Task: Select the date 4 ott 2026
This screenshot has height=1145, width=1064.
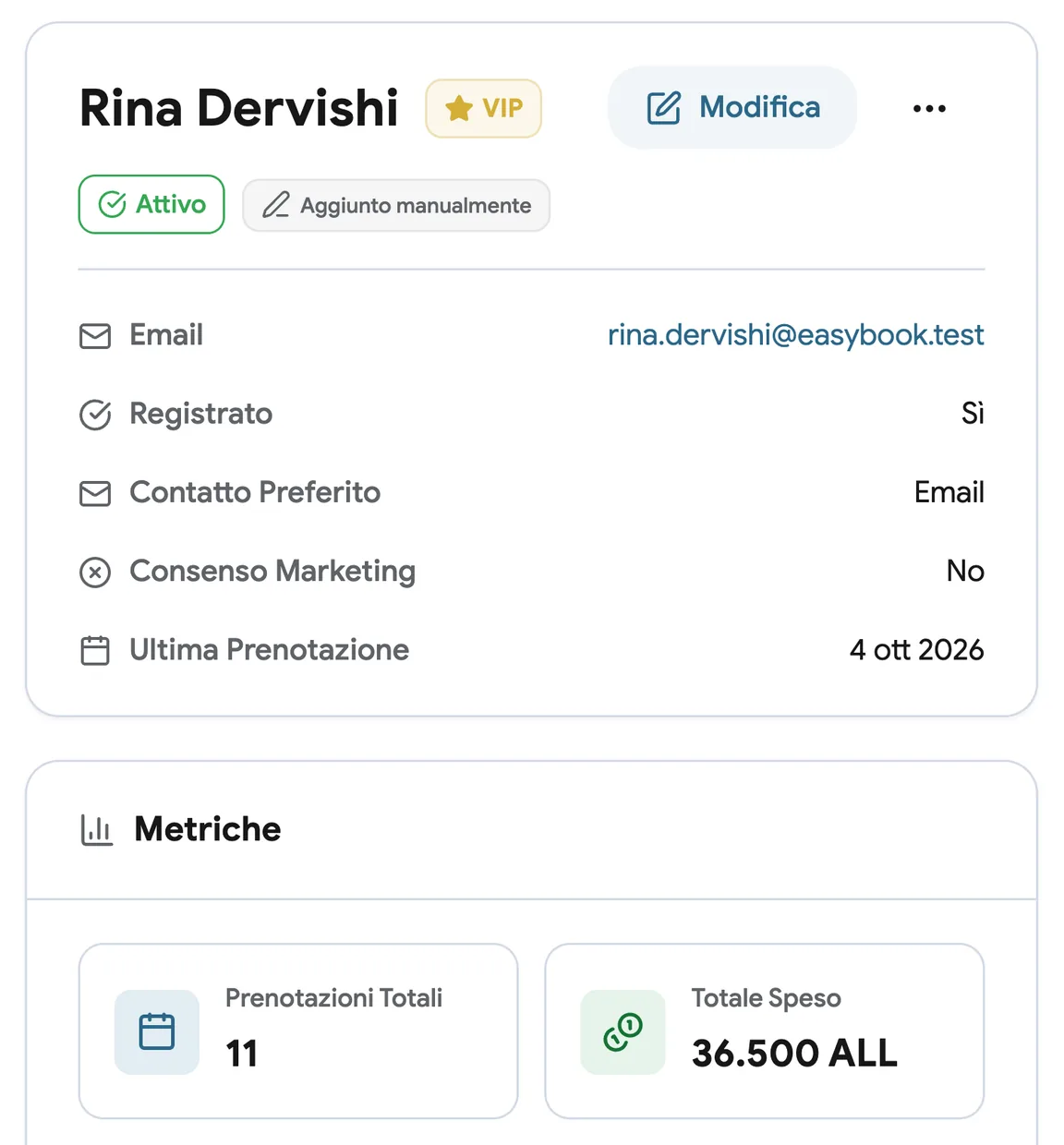Action: (x=917, y=650)
